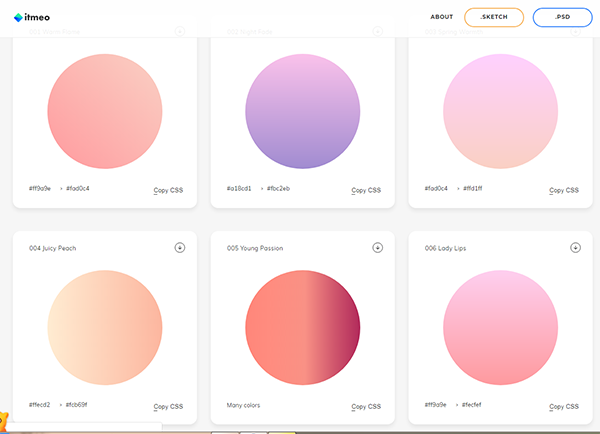Click the .SKETCH download button
Viewport: 600px width, 434px height.
[495, 17]
